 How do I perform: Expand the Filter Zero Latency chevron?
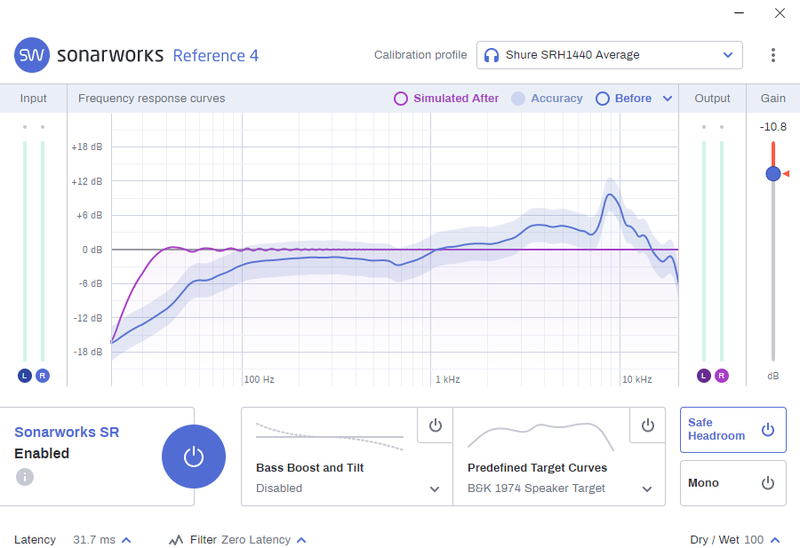302,540
